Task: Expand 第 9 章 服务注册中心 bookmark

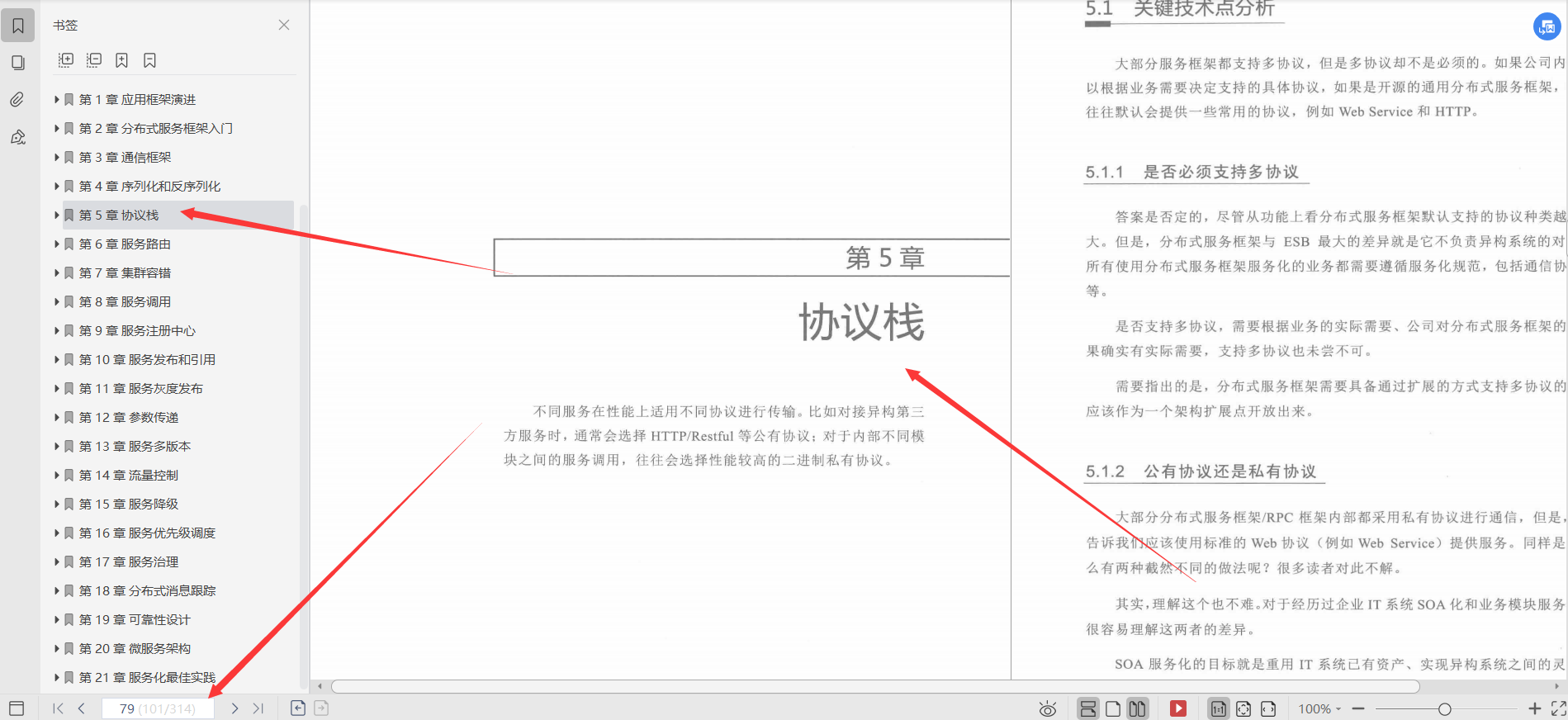Action: click(57, 330)
